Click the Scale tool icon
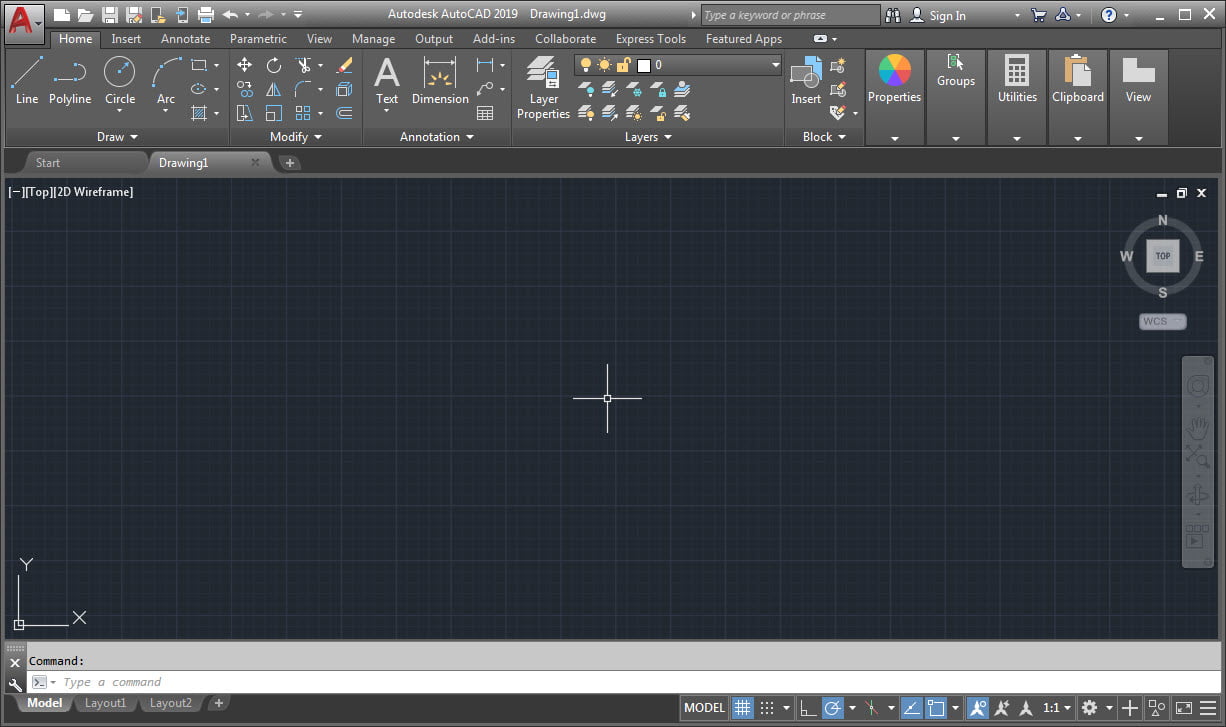1226x727 pixels. click(273, 113)
